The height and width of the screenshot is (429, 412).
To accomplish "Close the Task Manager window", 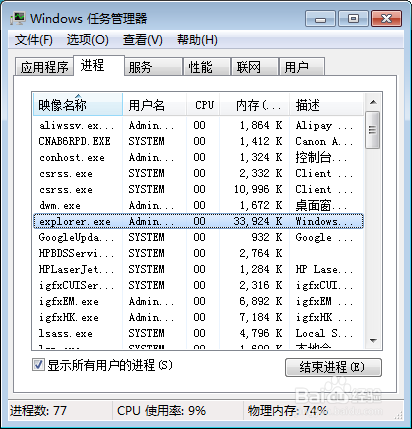I will point(386,18).
